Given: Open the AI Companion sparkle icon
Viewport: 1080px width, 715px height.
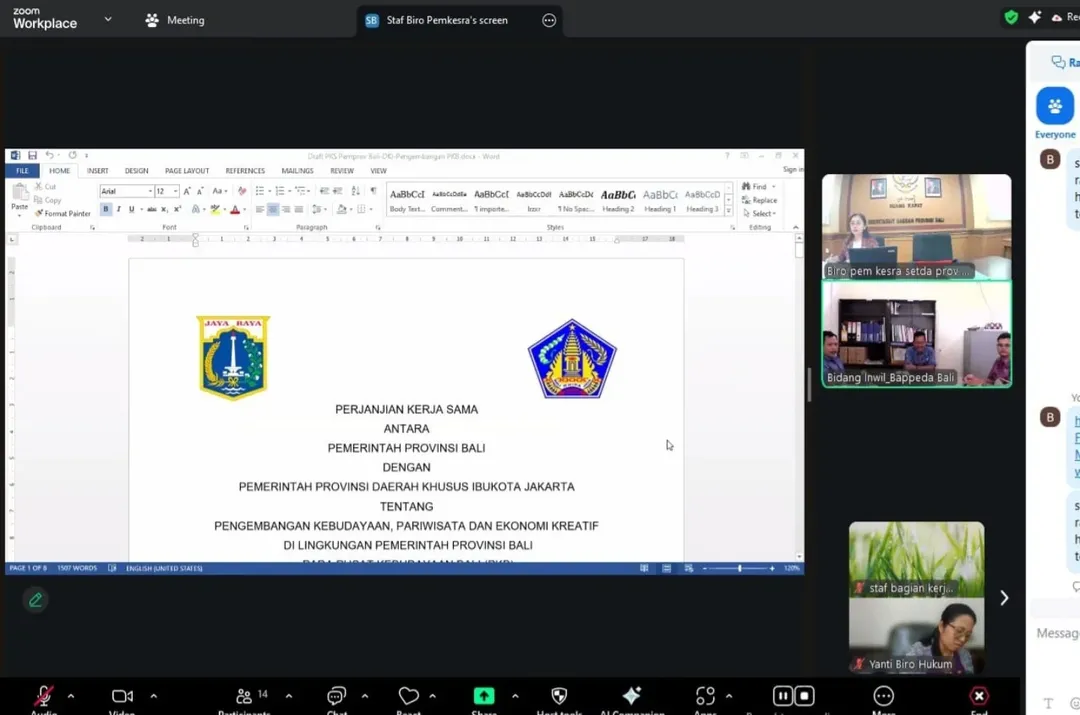Looking at the screenshot, I should pos(631,696).
